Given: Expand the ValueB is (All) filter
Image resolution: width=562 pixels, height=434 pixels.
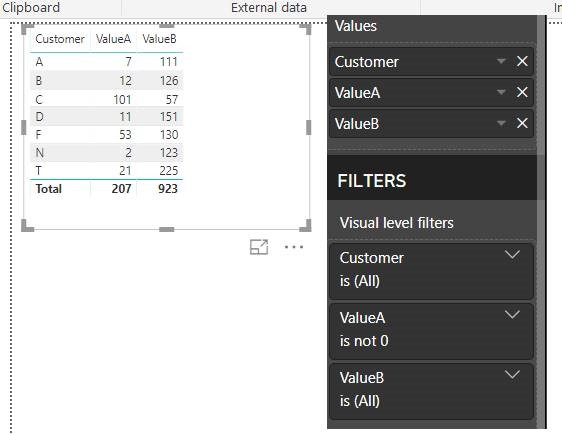Looking at the screenshot, I should tap(512, 375).
